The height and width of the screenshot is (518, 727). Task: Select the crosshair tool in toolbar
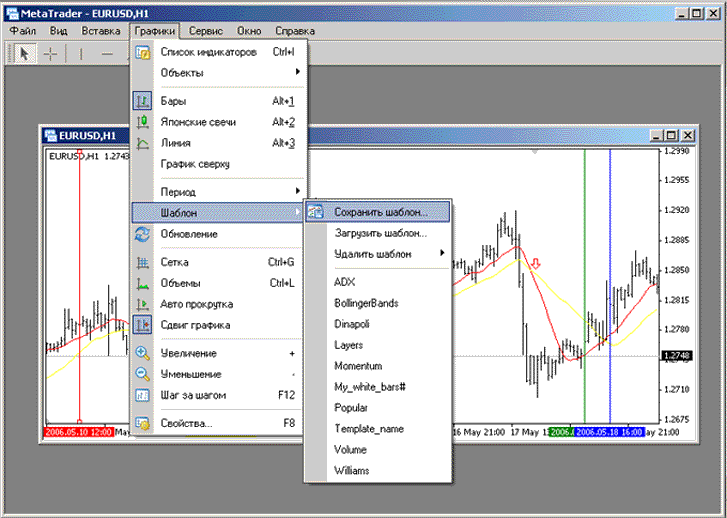50,54
